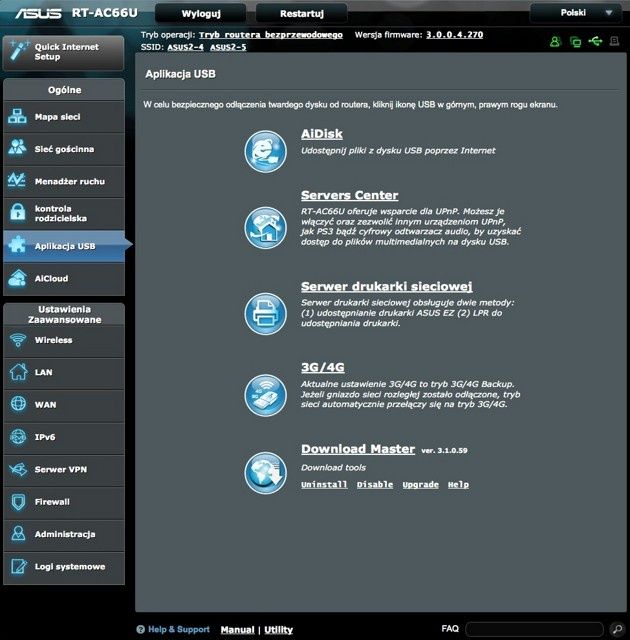Click the Logi systemowe notepad icon
The image size is (630, 640).
(18, 566)
